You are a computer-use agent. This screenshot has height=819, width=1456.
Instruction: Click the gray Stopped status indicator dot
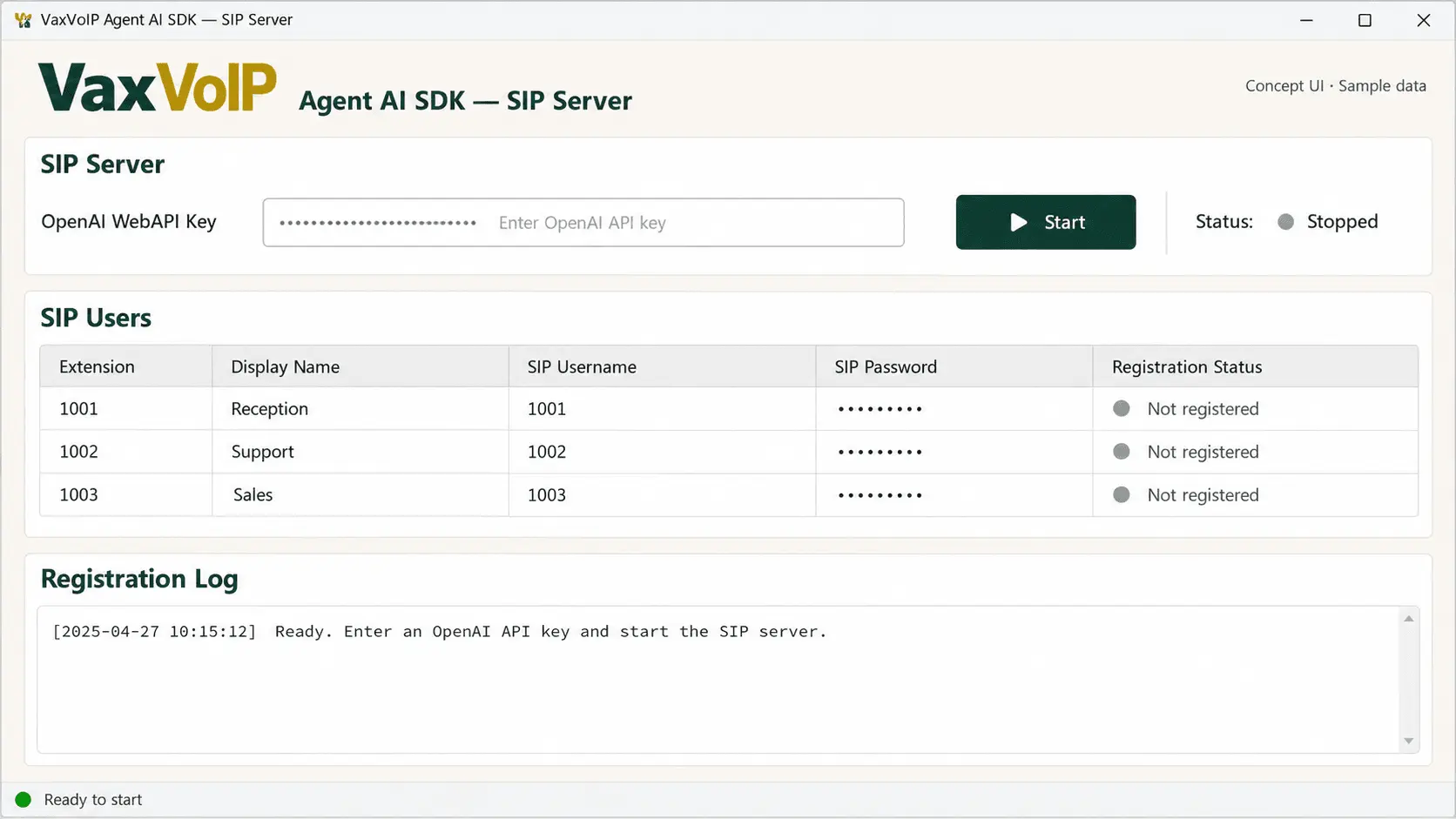click(1285, 222)
